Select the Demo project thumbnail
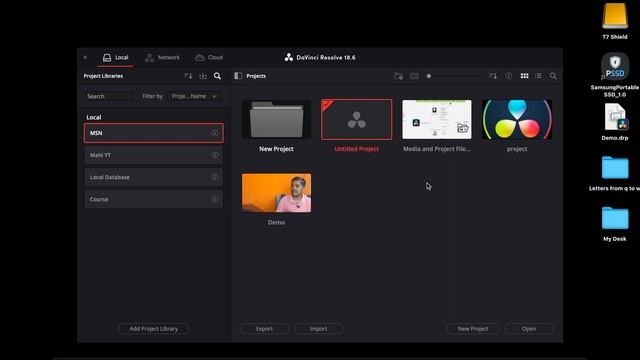 tap(276, 193)
